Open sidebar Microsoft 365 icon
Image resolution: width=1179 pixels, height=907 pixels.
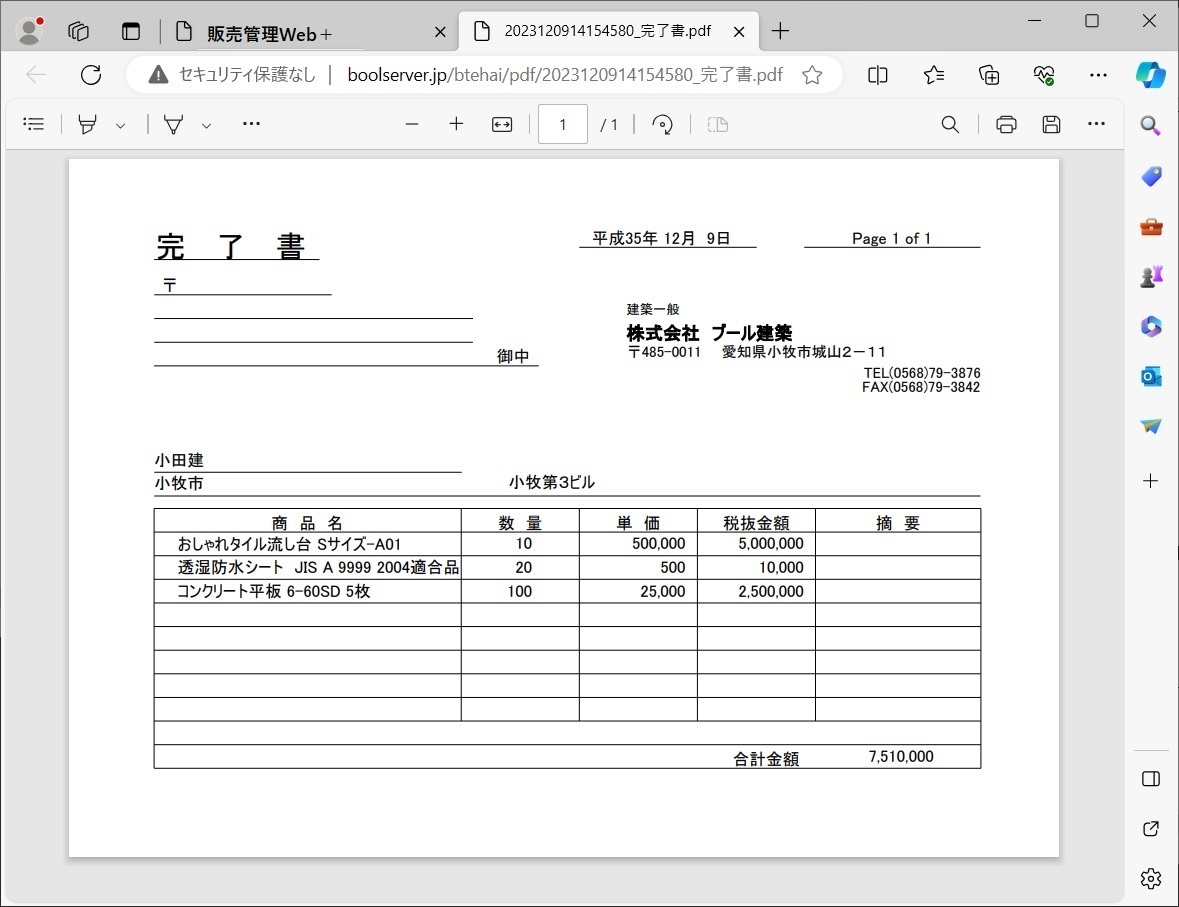click(1150, 326)
